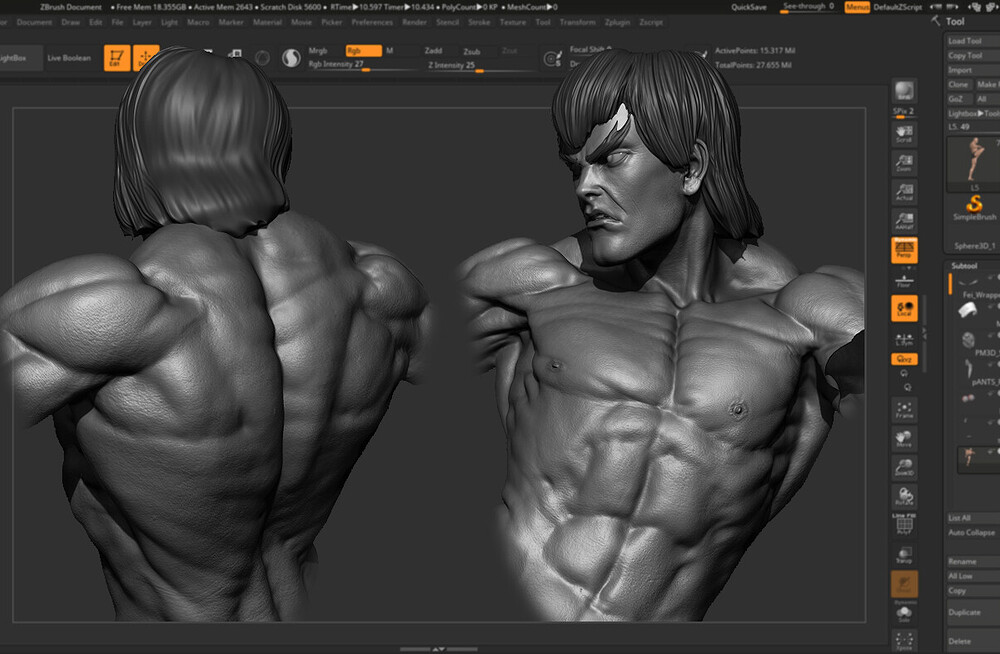Screen dimensions: 1000x654
Task: Click the L.Sym symmetry icon
Action: point(904,339)
